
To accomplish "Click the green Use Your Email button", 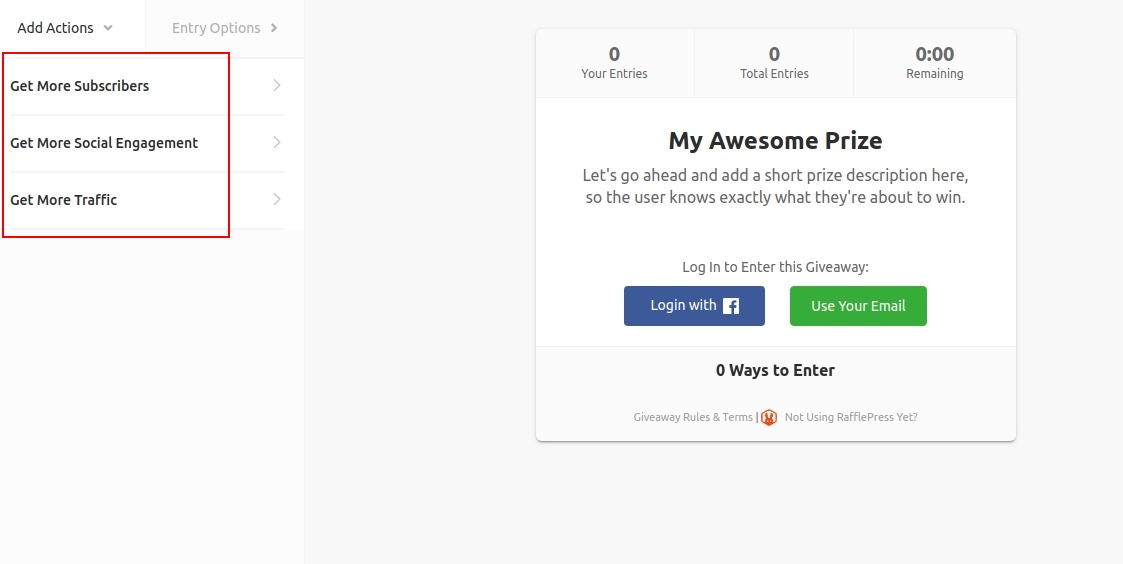I will point(858,306).
